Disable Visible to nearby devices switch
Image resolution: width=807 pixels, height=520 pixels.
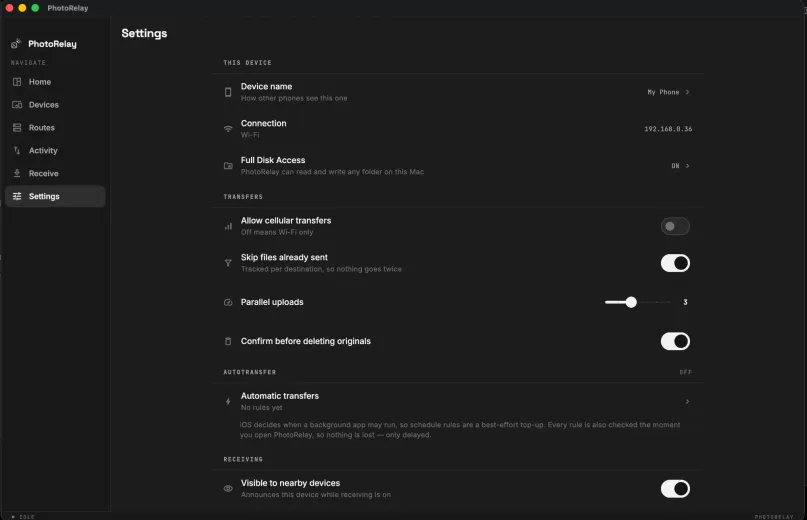click(x=675, y=489)
